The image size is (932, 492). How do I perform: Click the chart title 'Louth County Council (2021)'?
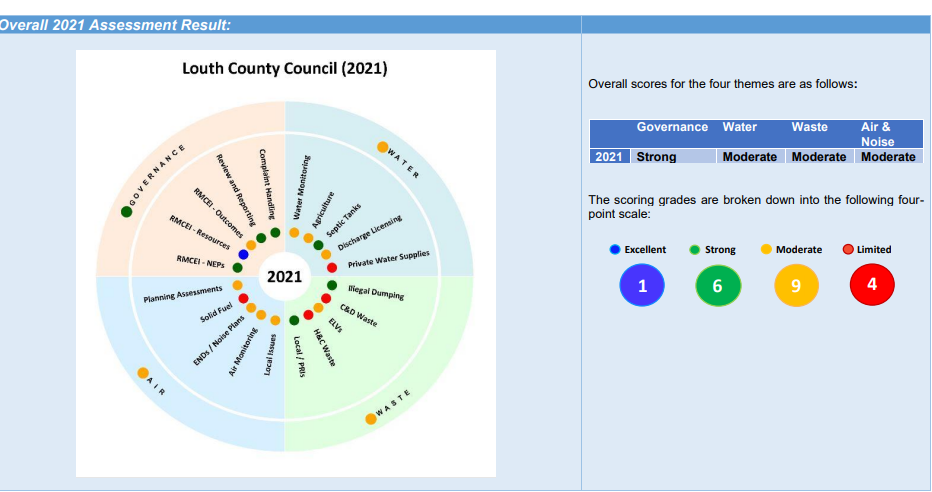coord(285,68)
